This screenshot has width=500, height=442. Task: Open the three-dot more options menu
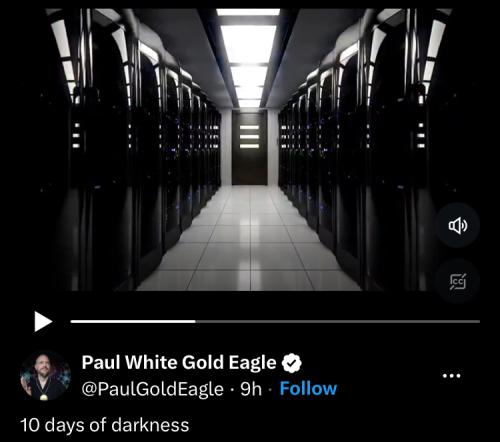coord(452,376)
